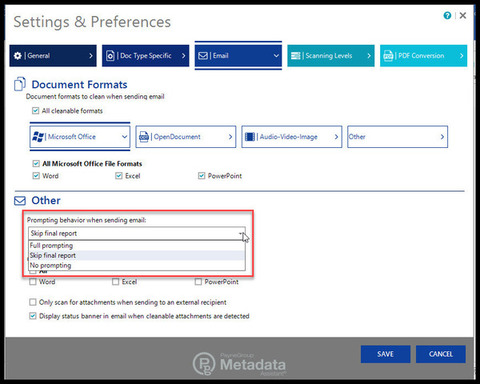Click the CANCEL button
This screenshot has height=384, width=480.
pyautogui.click(x=441, y=354)
